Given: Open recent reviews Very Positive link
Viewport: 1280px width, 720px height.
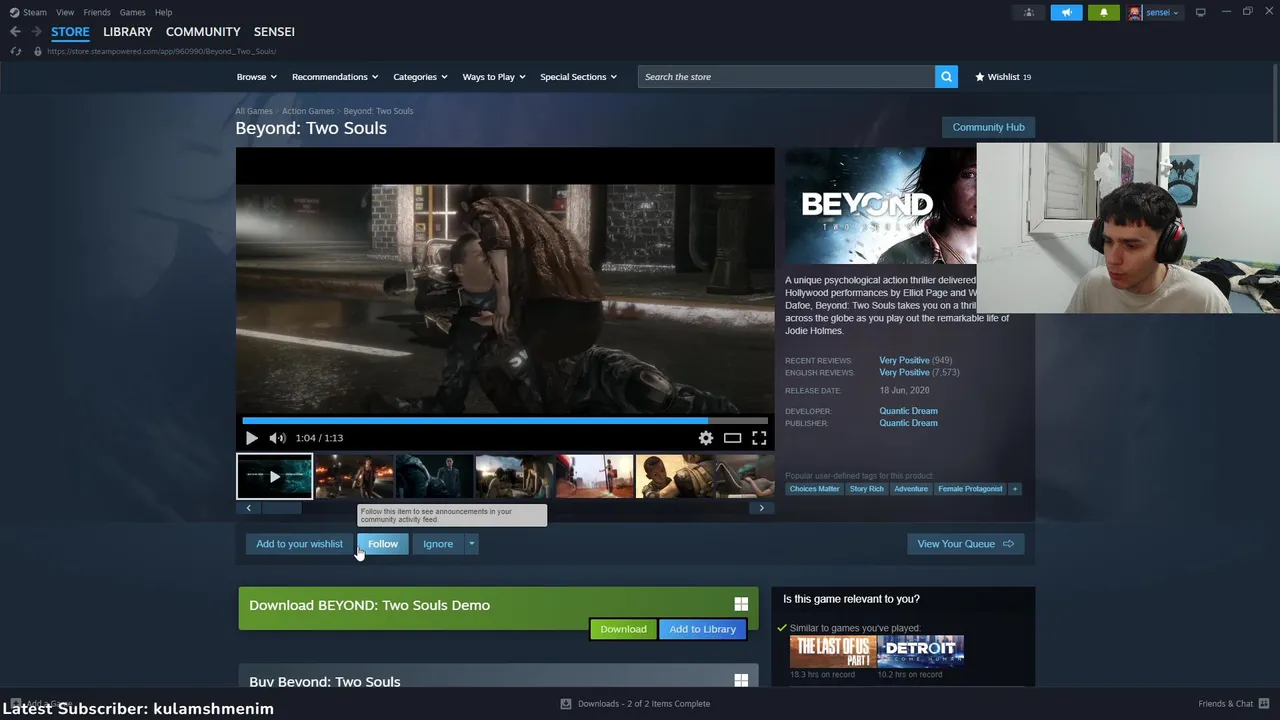Looking at the screenshot, I should (x=904, y=360).
